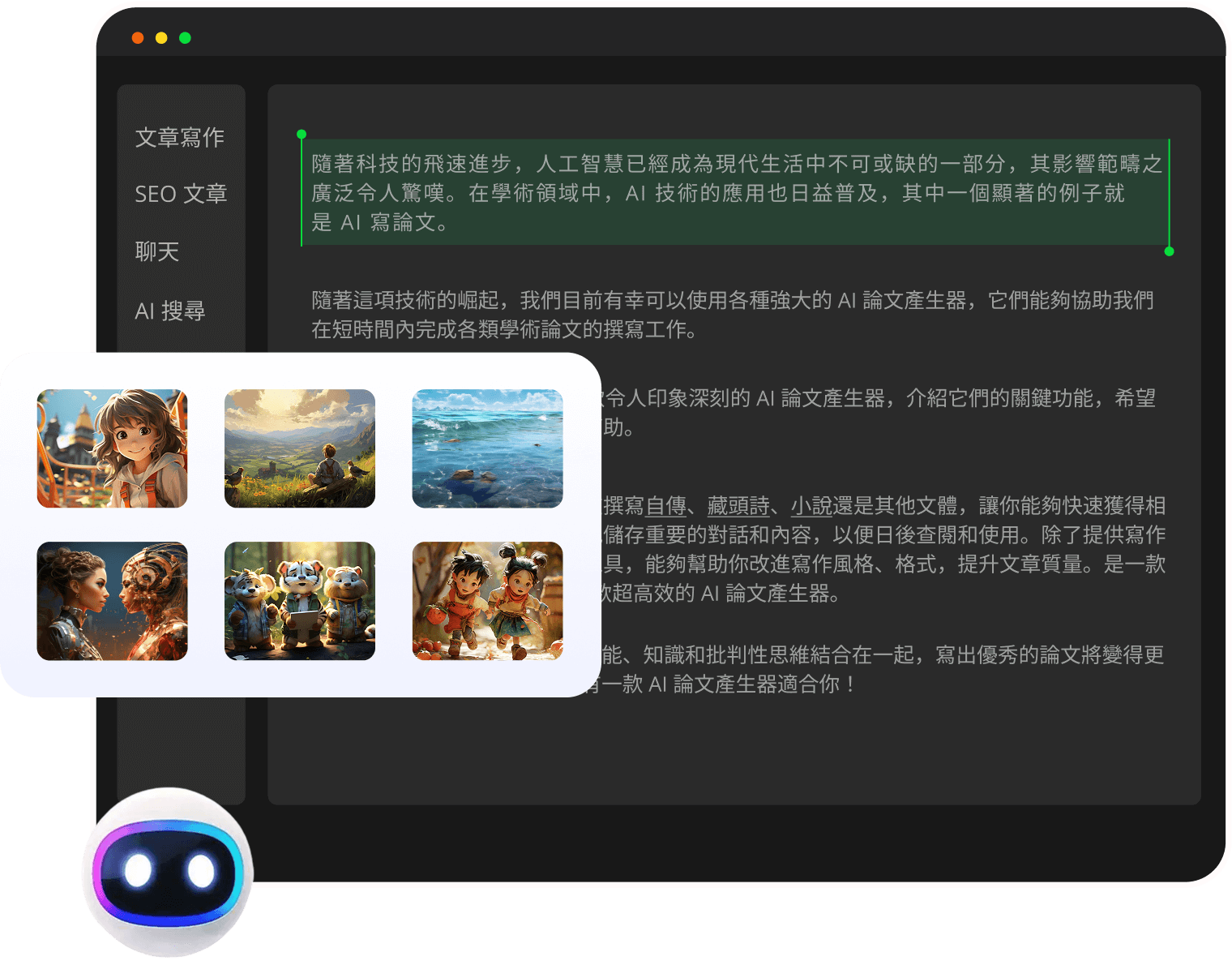Click the top-left green selection handle

coord(302,134)
